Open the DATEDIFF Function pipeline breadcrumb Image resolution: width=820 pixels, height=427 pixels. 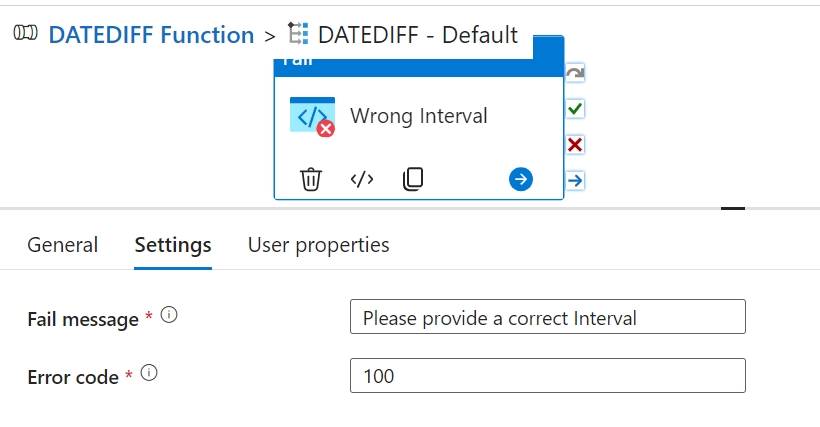tap(151, 35)
